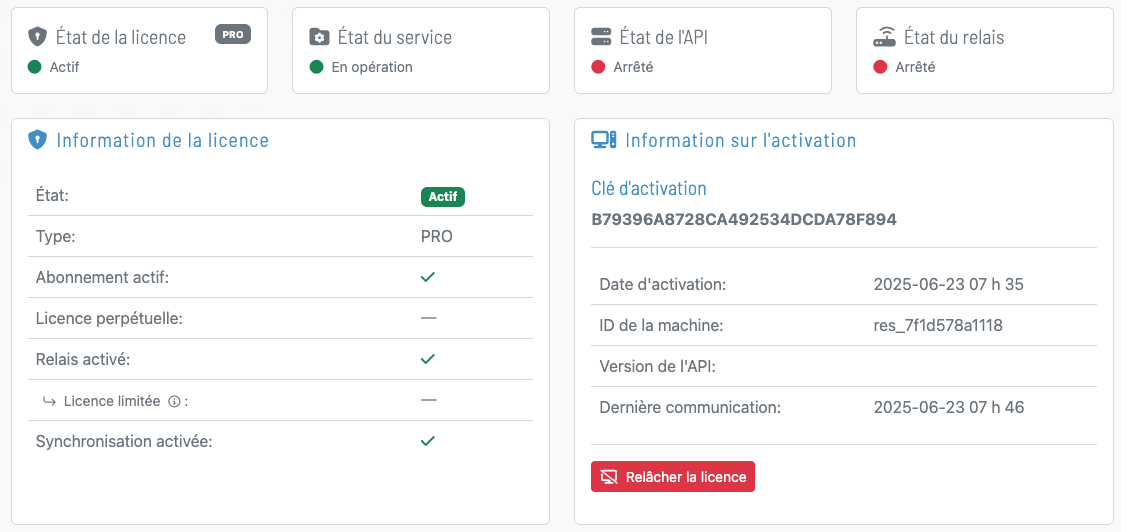Click the blue shield icon in Information de la licence
The image size is (1121, 532).
click(37, 140)
